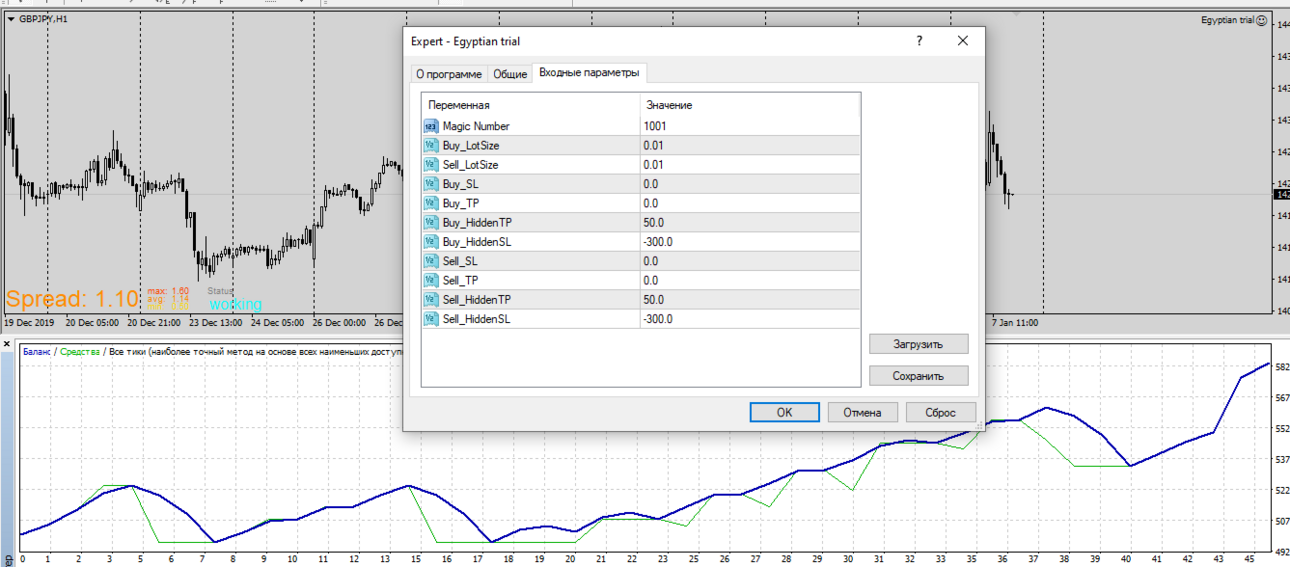Click the Sell_HiddenTP variable icon

tap(431, 299)
